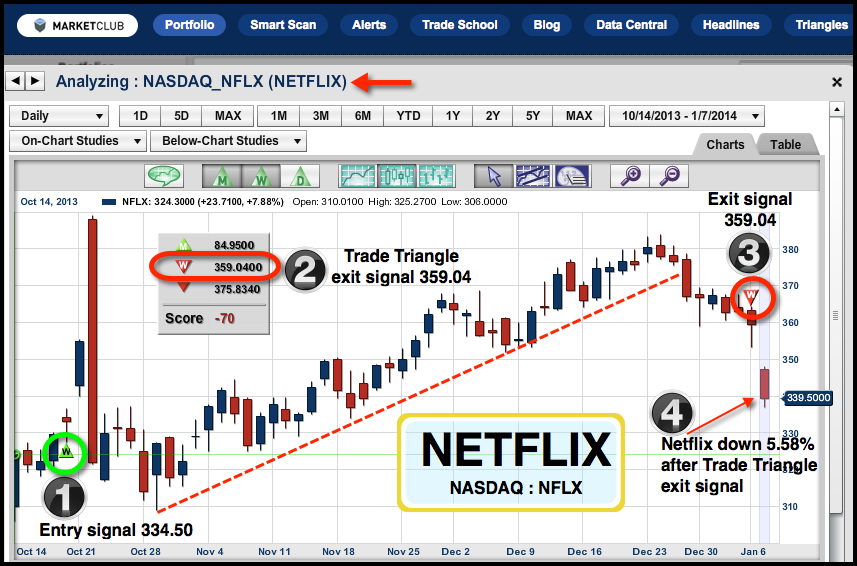The image size is (857, 566).
Task: Switch to candlestick chart style
Action: pyautogui.click(x=396, y=176)
